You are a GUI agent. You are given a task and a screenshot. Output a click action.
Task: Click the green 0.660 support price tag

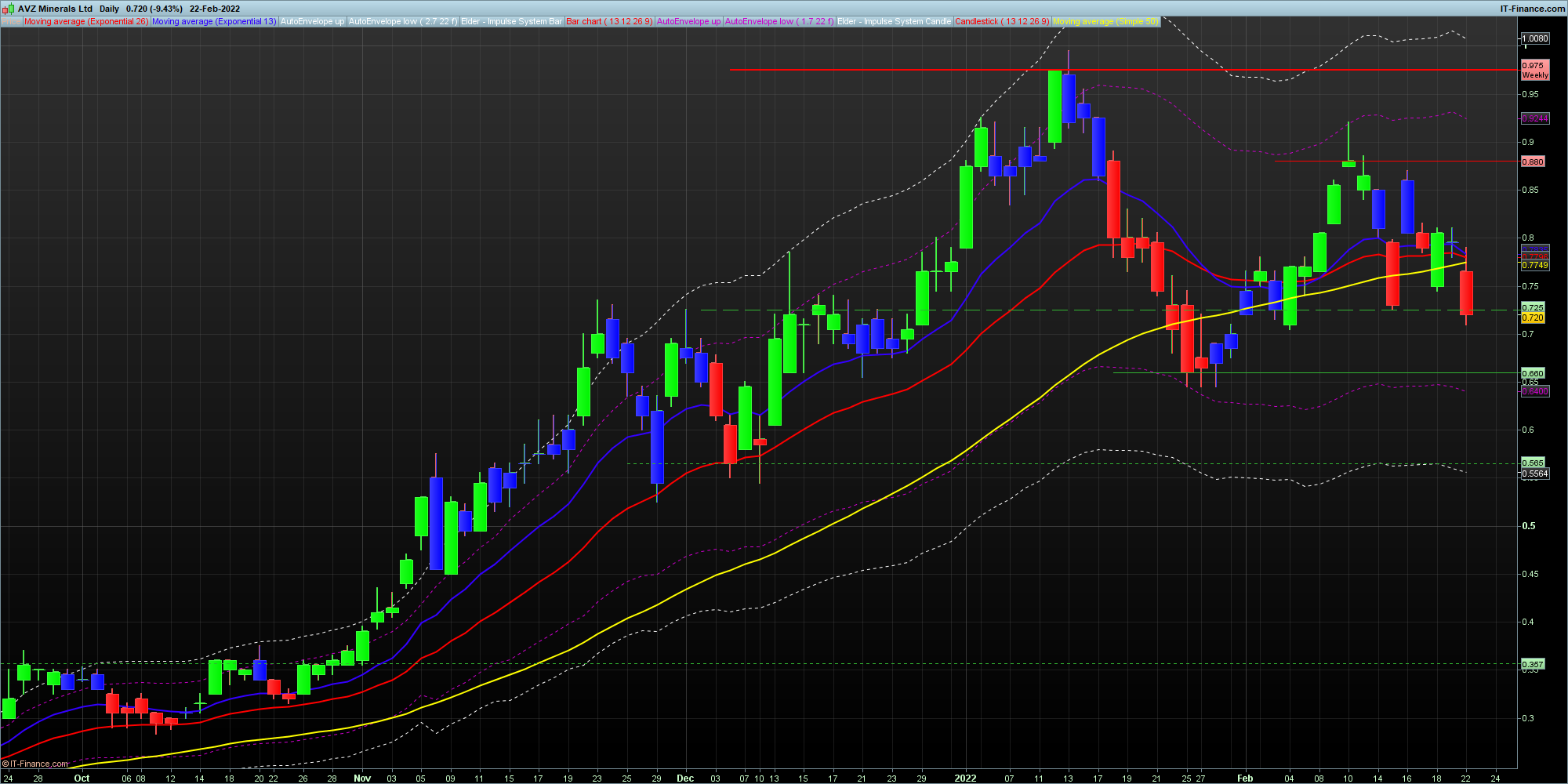1533,373
